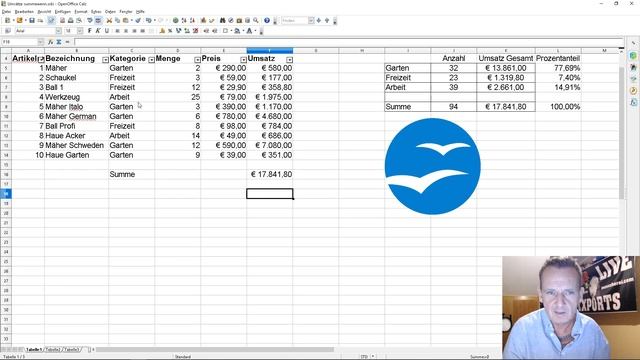Print the file directly icon

[x=71, y=20]
